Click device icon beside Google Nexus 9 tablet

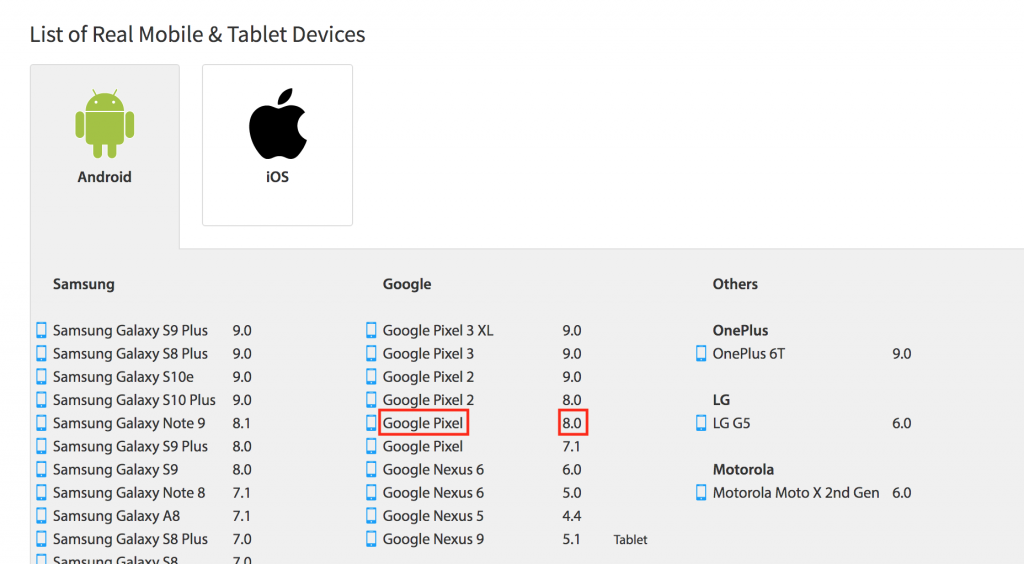pos(371,539)
